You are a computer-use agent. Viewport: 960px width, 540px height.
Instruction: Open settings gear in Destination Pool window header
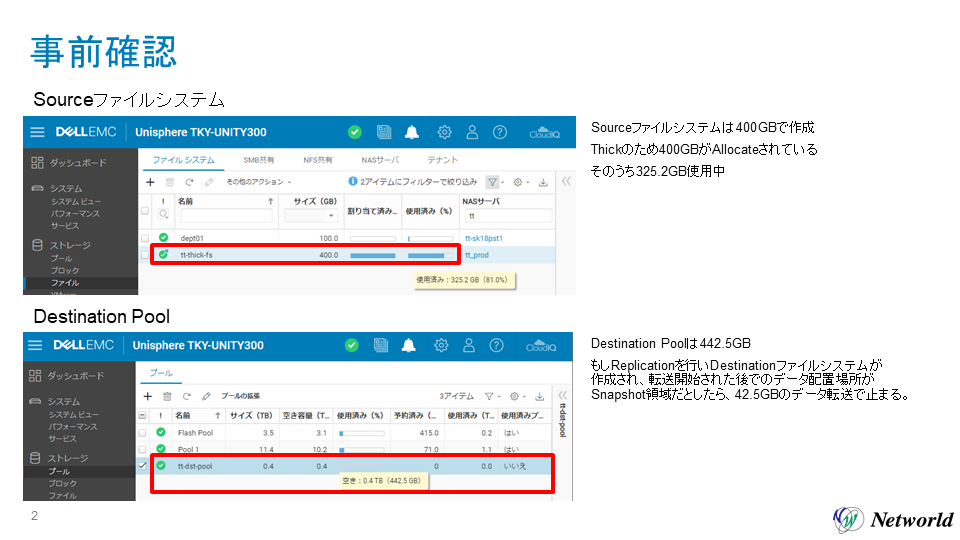click(x=441, y=345)
